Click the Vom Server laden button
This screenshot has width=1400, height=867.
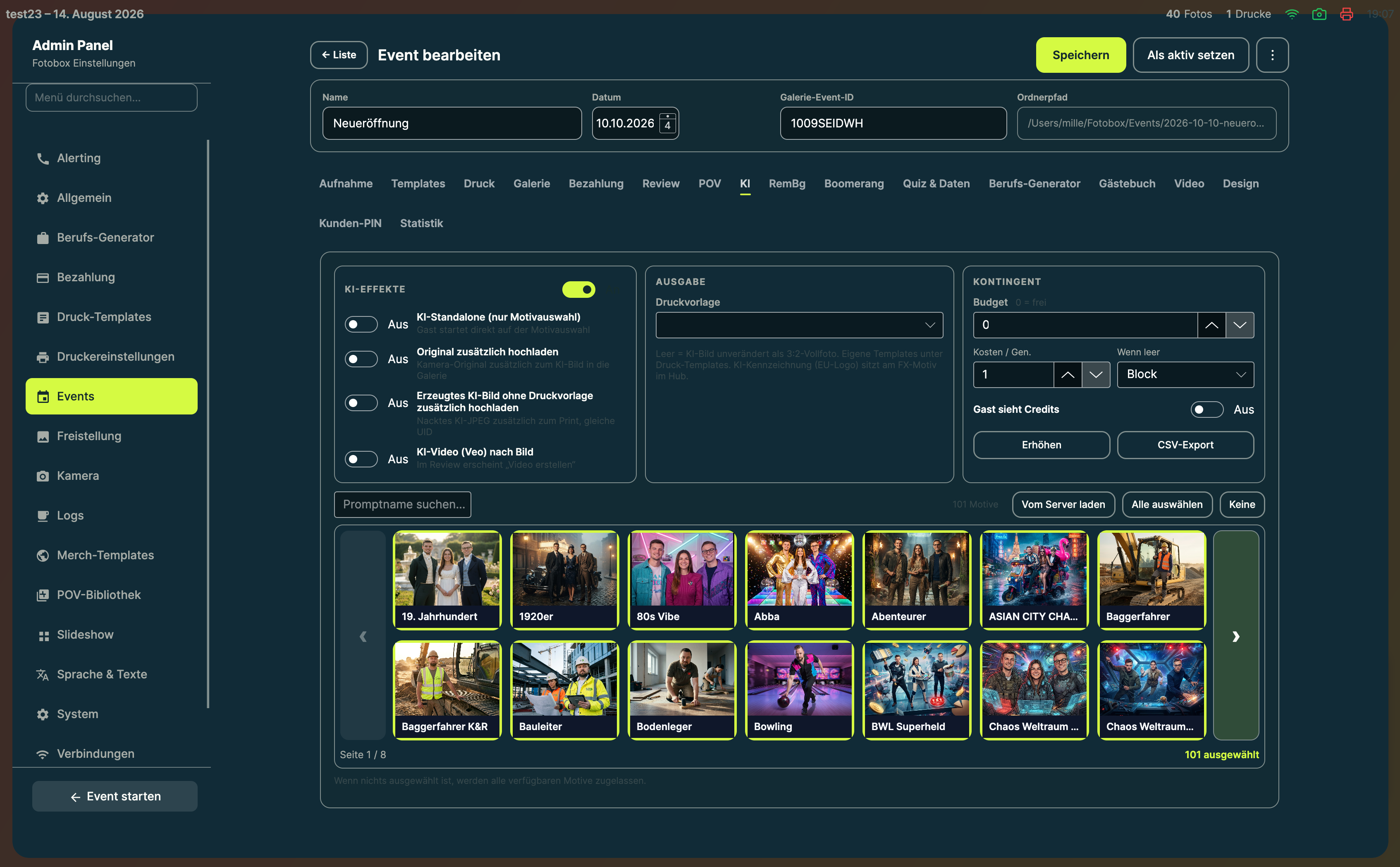click(1063, 505)
